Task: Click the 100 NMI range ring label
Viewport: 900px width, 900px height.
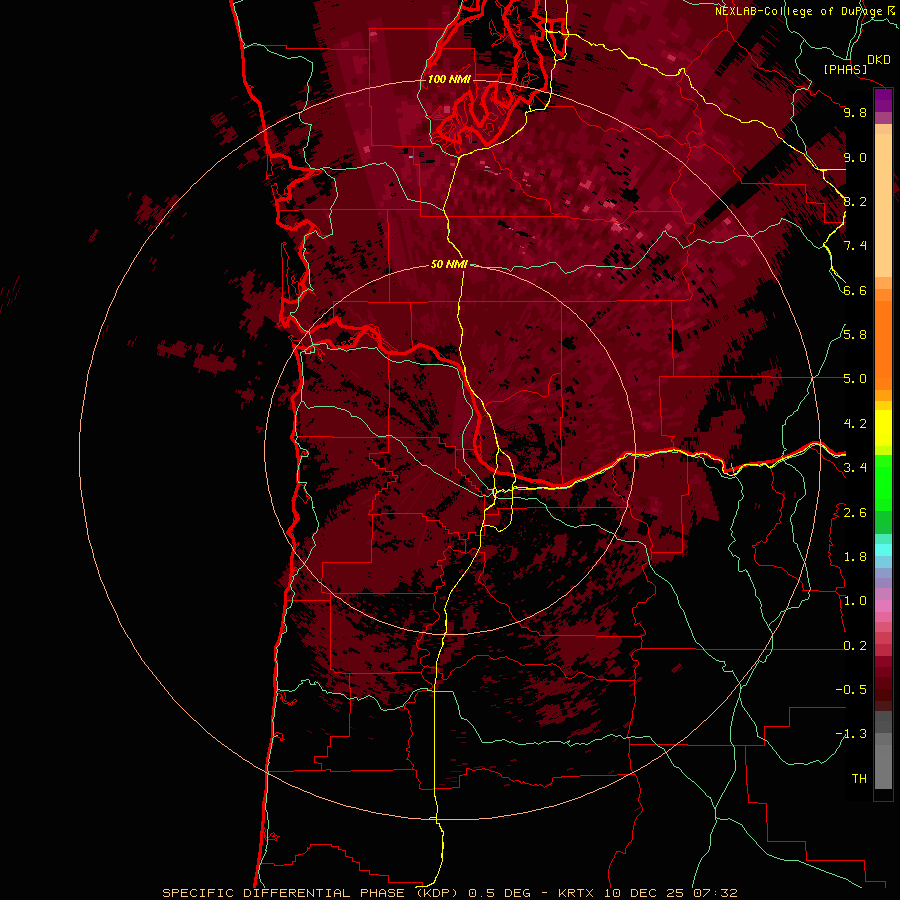Action: tap(449, 79)
